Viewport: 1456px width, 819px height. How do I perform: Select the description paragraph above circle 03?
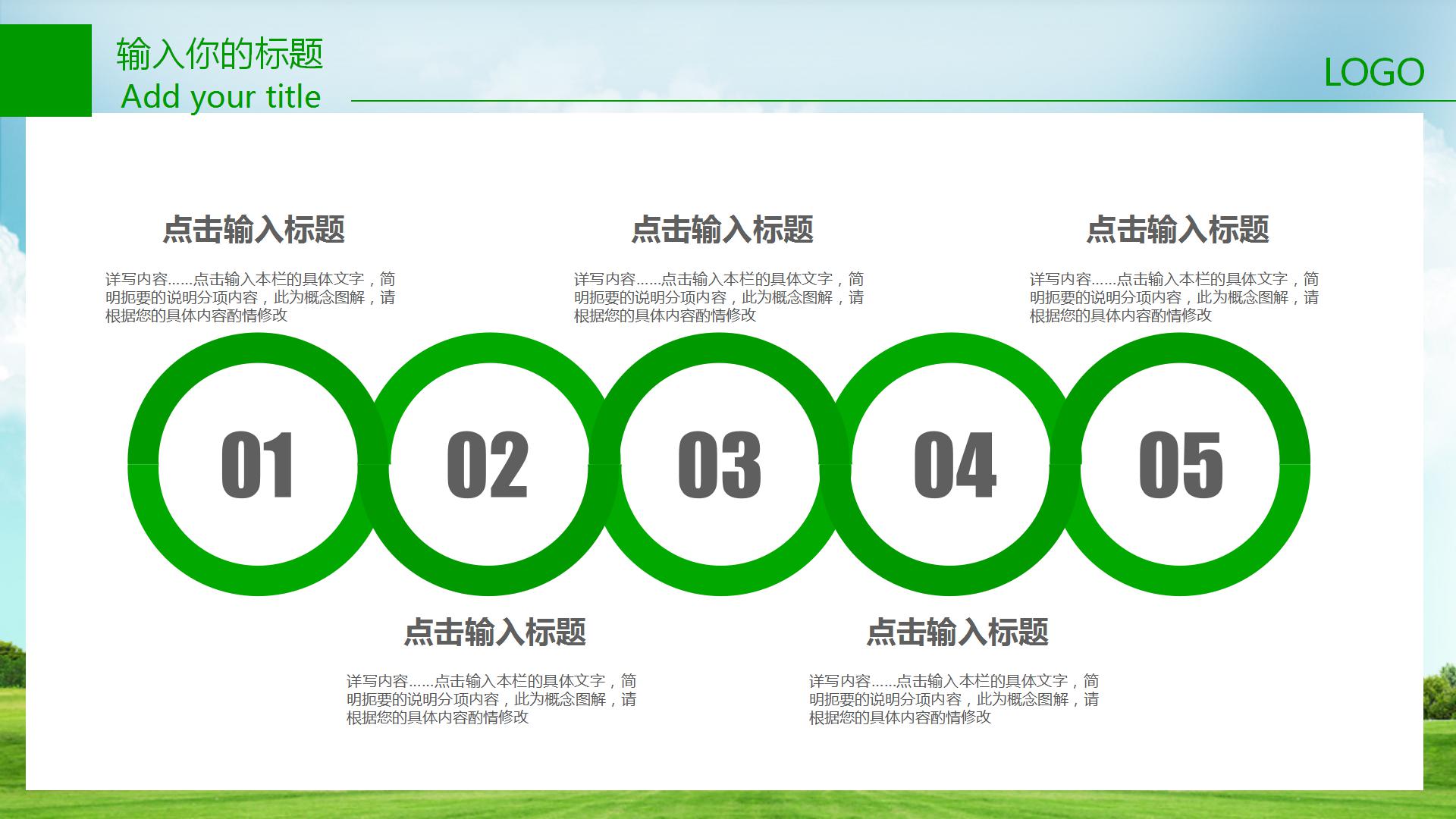(719, 297)
